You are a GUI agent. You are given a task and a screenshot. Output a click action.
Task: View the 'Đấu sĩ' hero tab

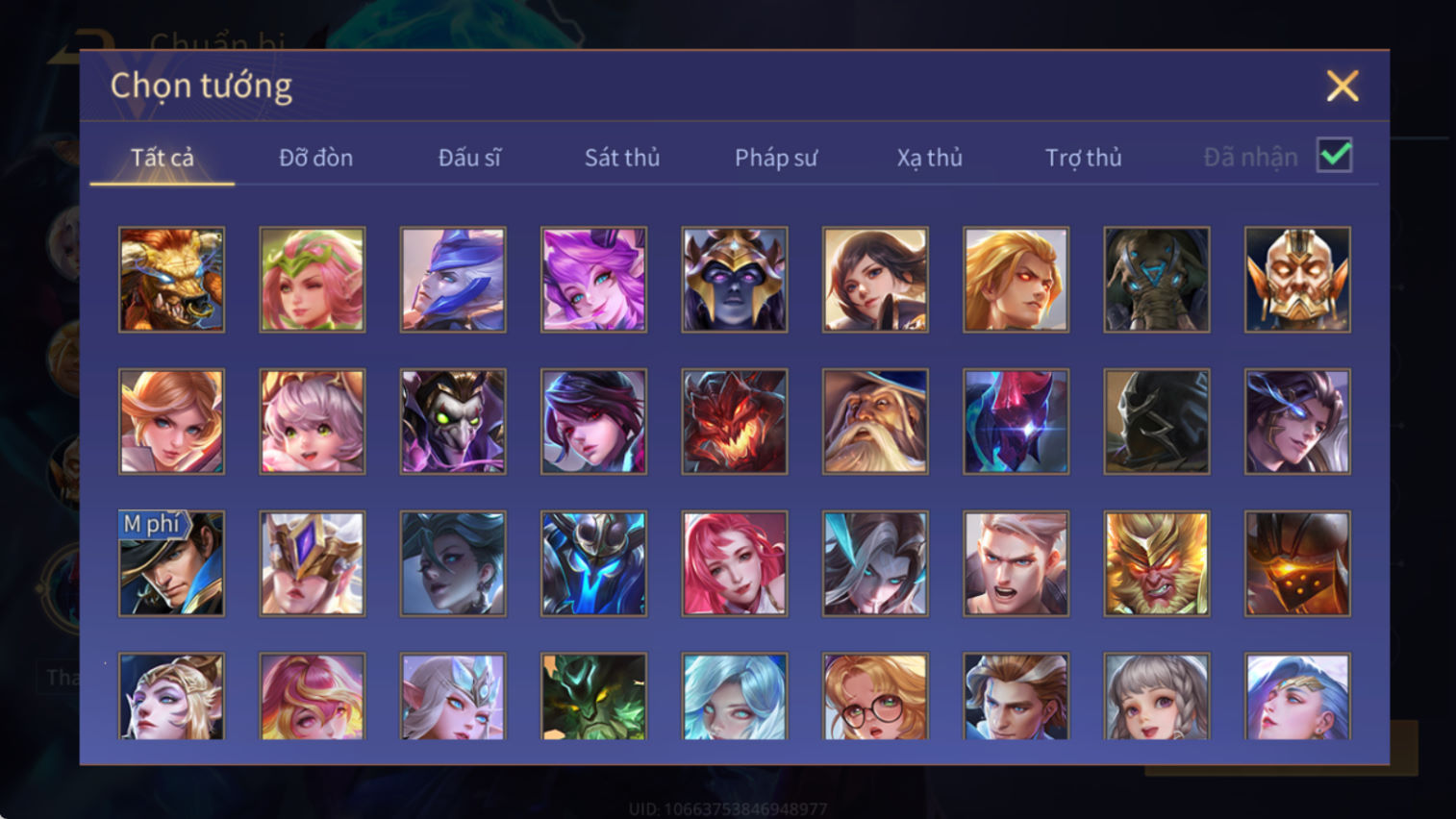(x=469, y=158)
